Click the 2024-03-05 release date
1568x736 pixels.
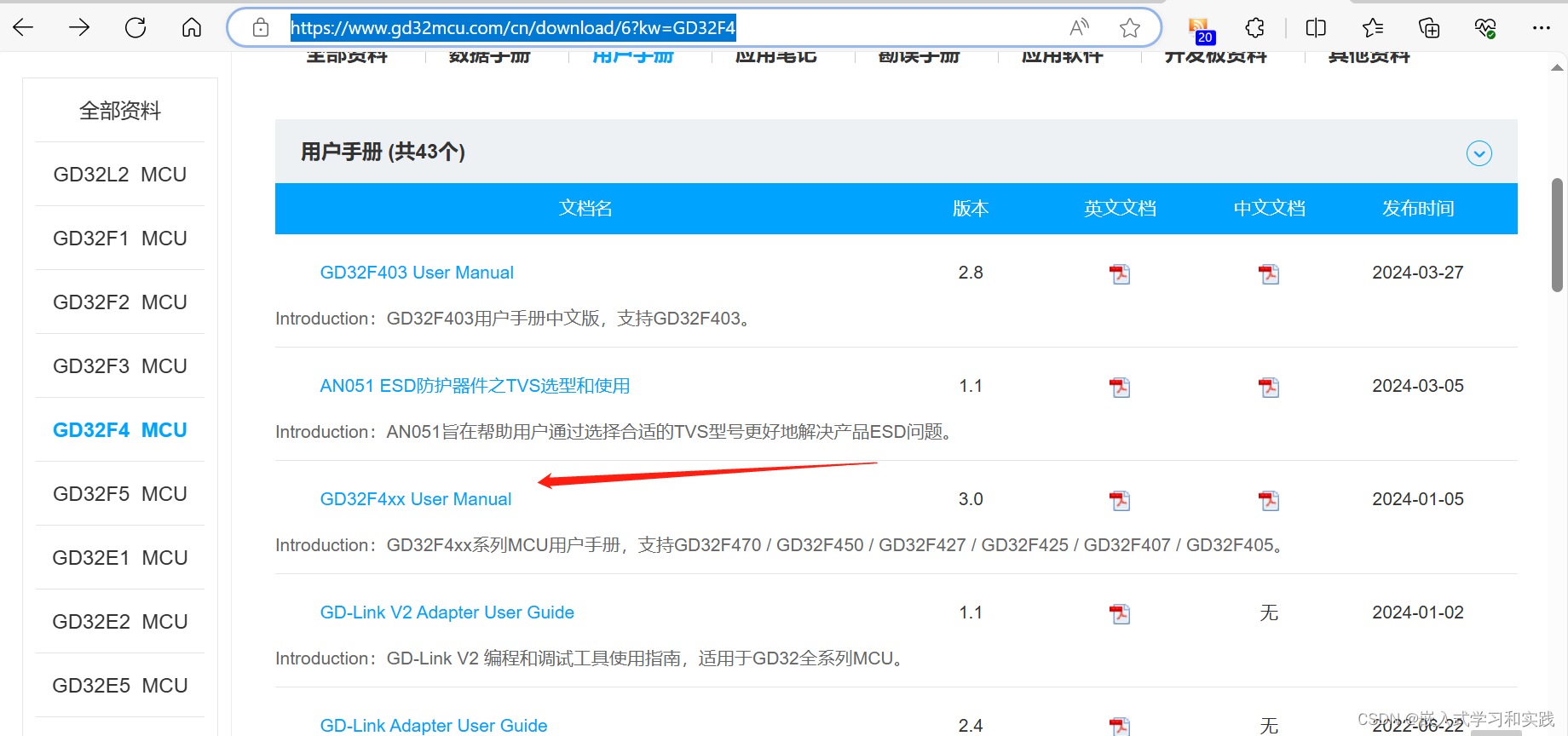click(1418, 386)
